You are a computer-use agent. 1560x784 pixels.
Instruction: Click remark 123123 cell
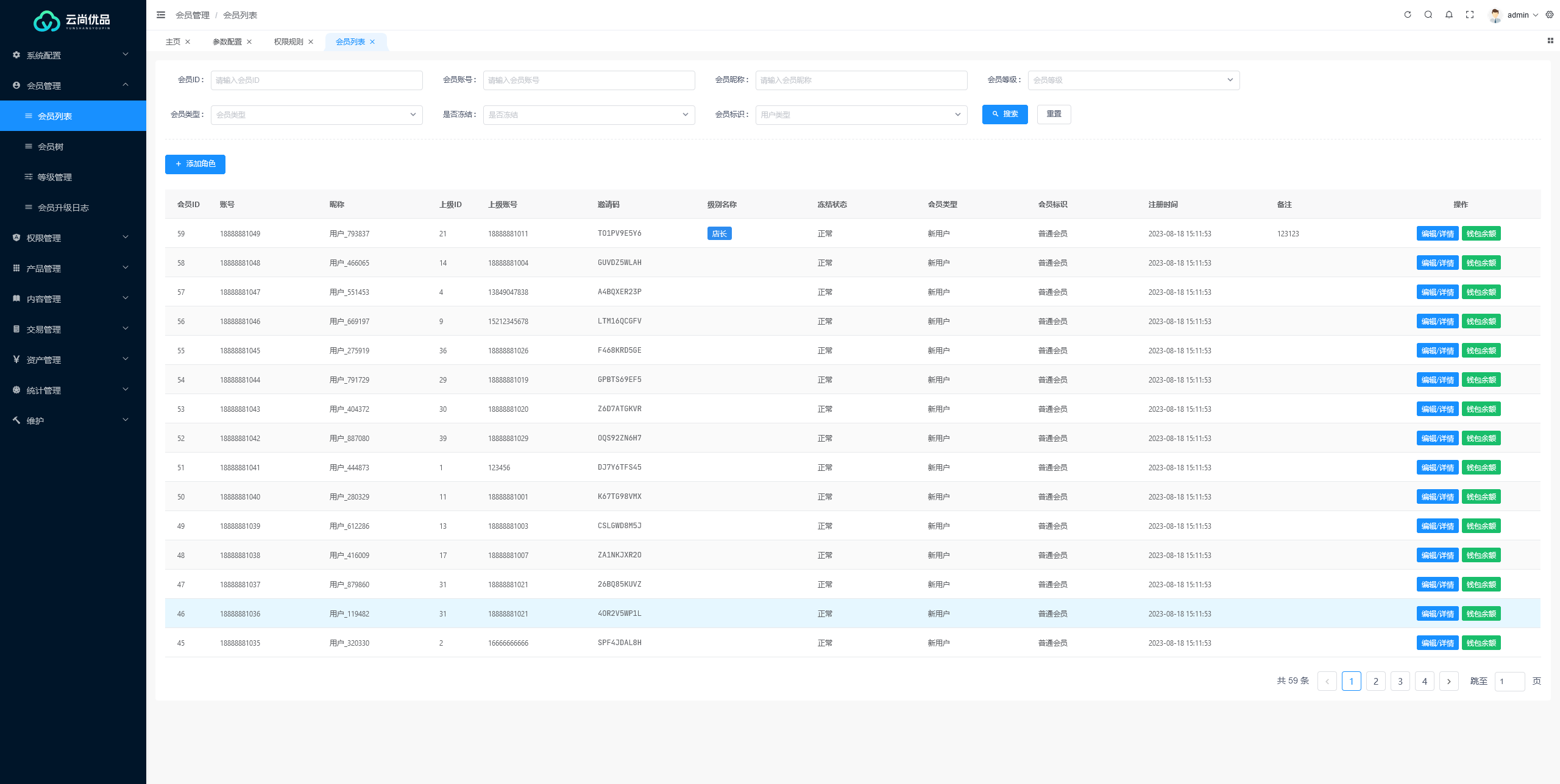1288,233
